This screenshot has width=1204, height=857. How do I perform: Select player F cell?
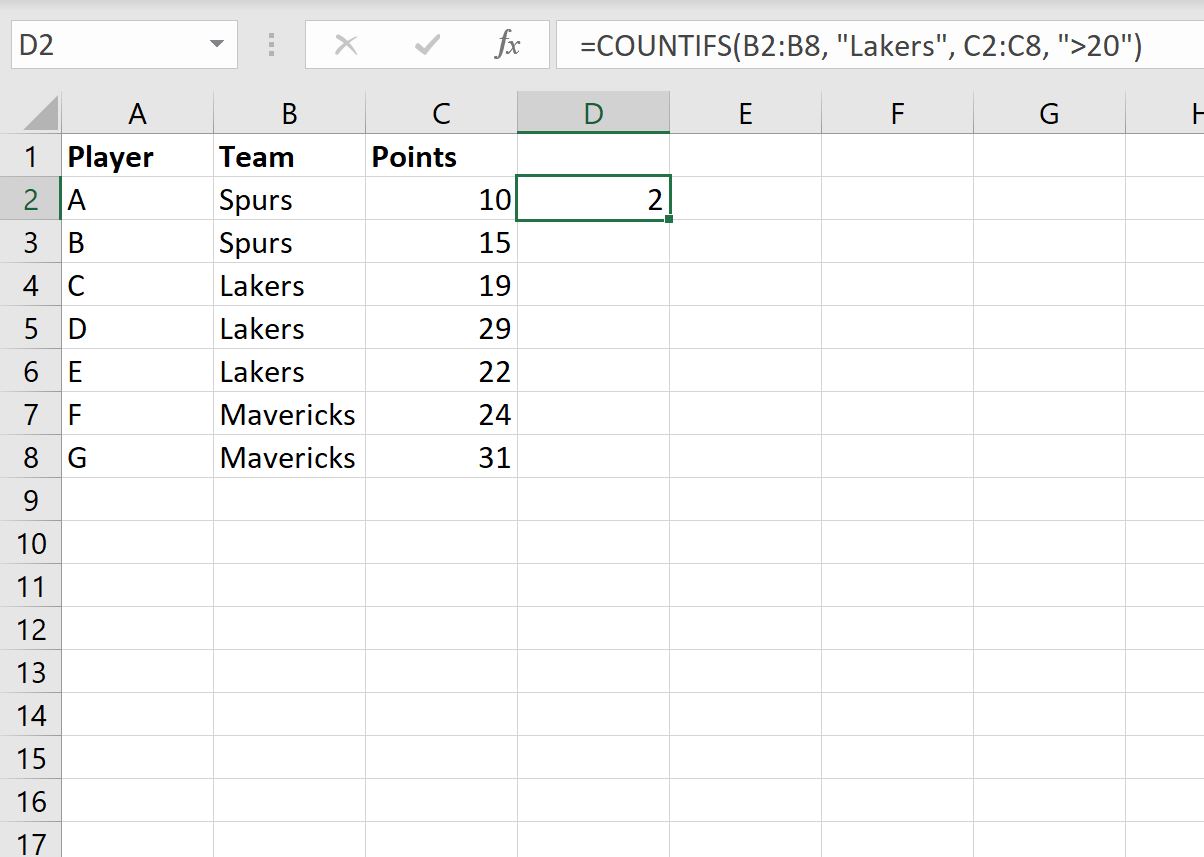(x=138, y=414)
